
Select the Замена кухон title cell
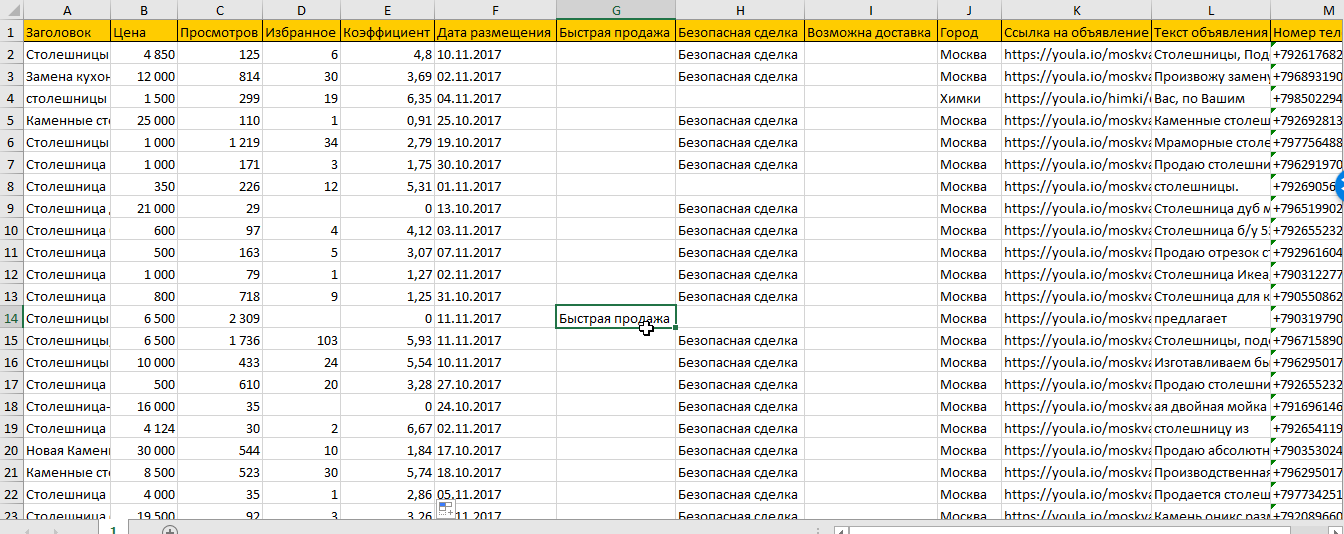coord(66,76)
